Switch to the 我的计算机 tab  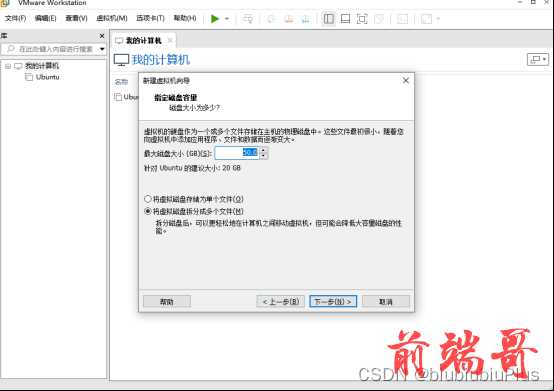click(x=143, y=41)
